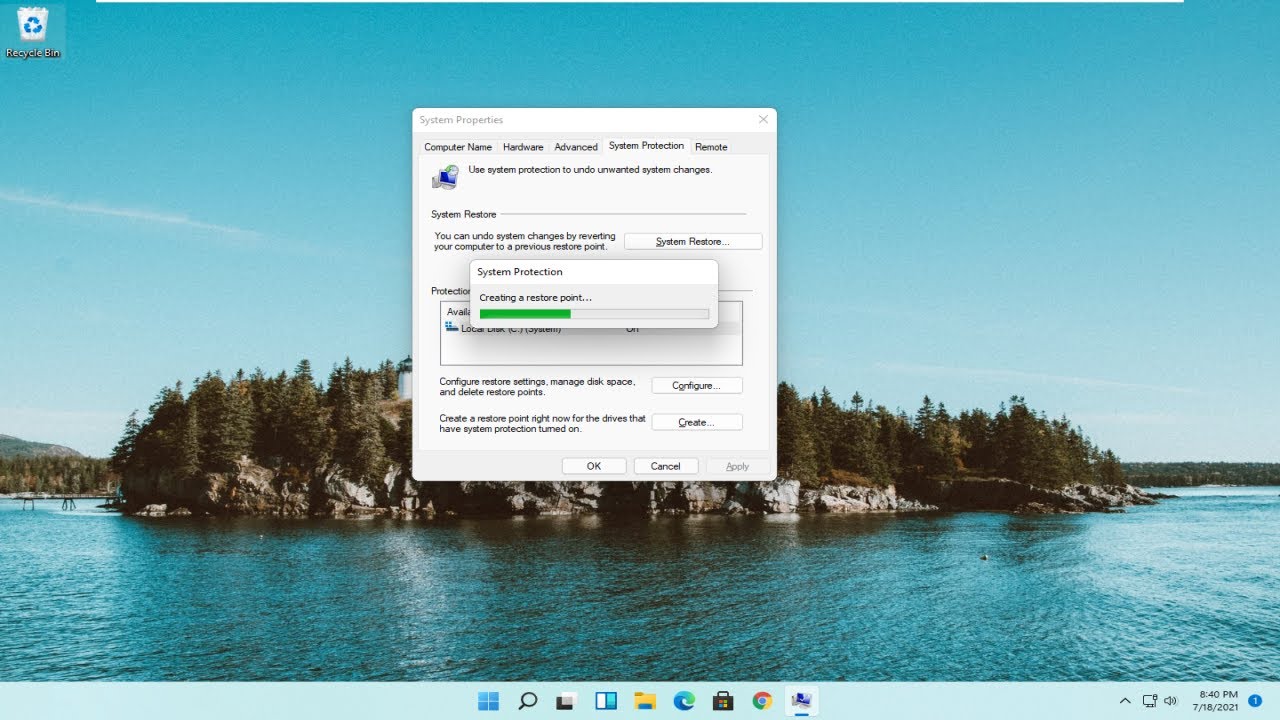Select the System Properties taskbar icon
Viewport: 1280px width, 720px height.
coord(801,701)
